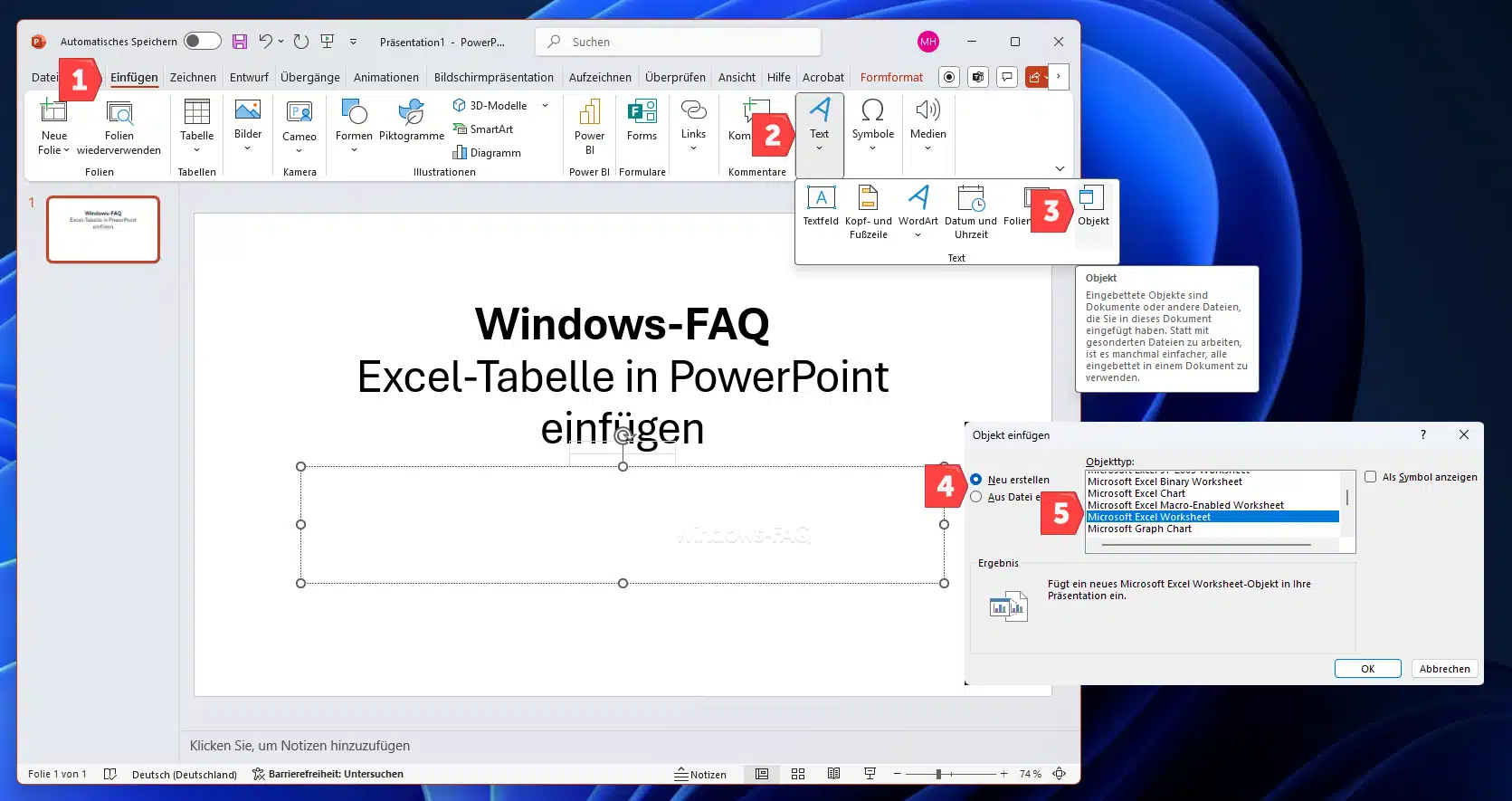Click the zoom slider in status bar
This screenshot has width=1512, height=801.
point(939,775)
